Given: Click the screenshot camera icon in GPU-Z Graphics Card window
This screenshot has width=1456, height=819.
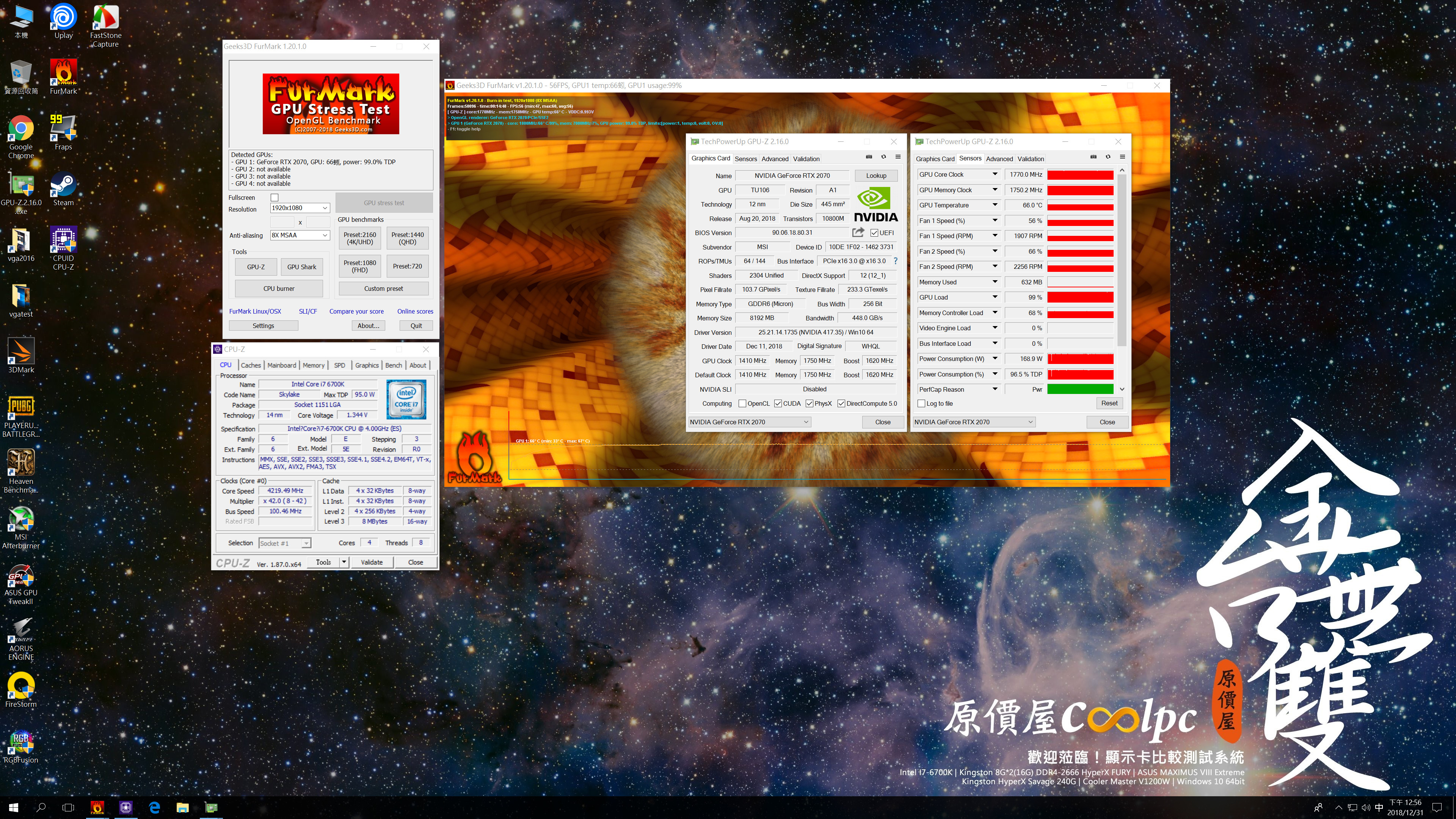Looking at the screenshot, I should [869, 157].
